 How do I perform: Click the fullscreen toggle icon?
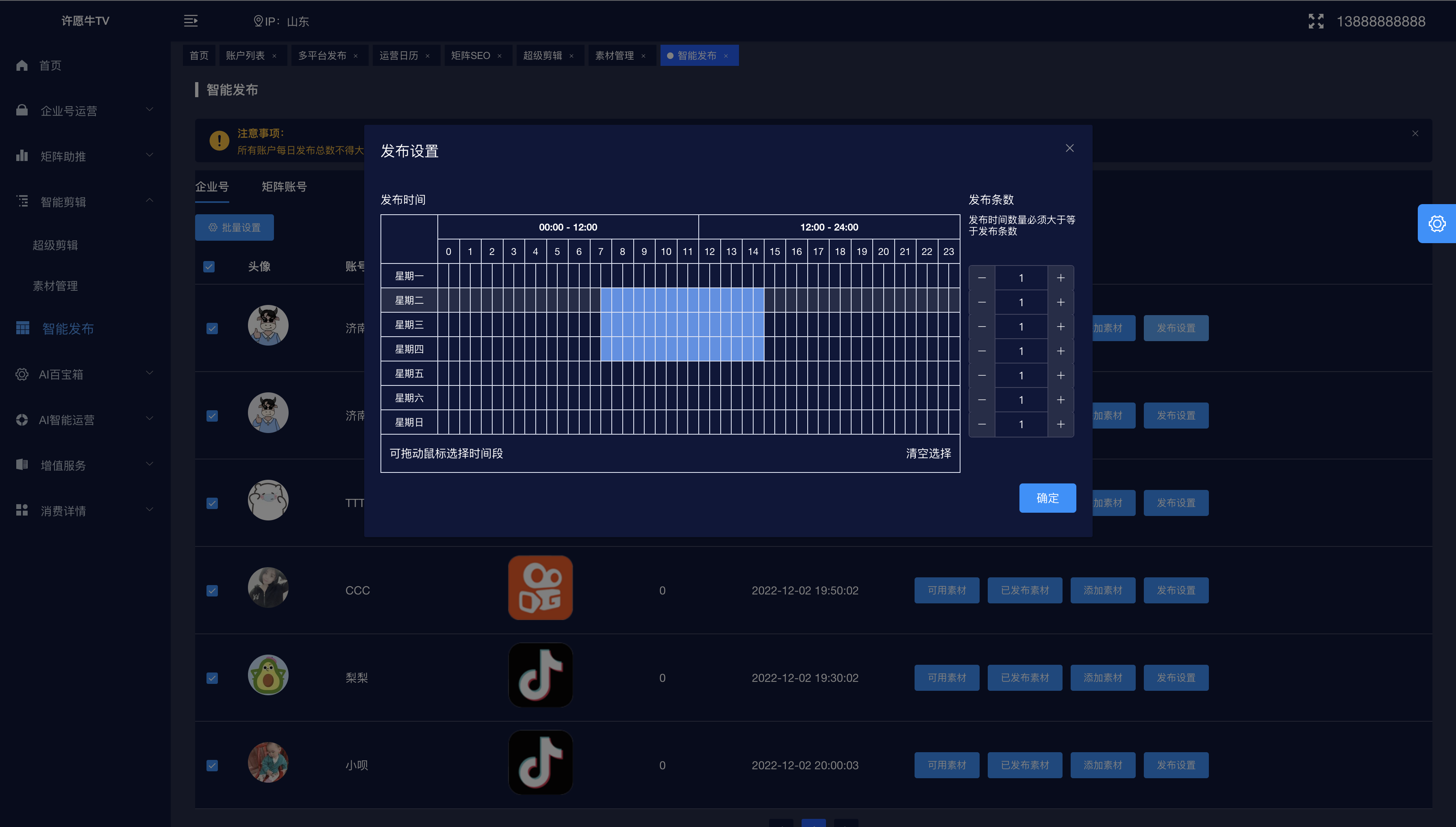pyautogui.click(x=1316, y=21)
